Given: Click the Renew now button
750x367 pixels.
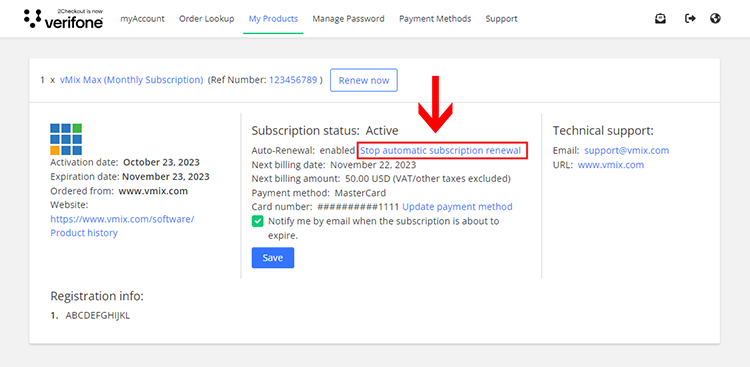Looking at the screenshot, I should [364, 80].
